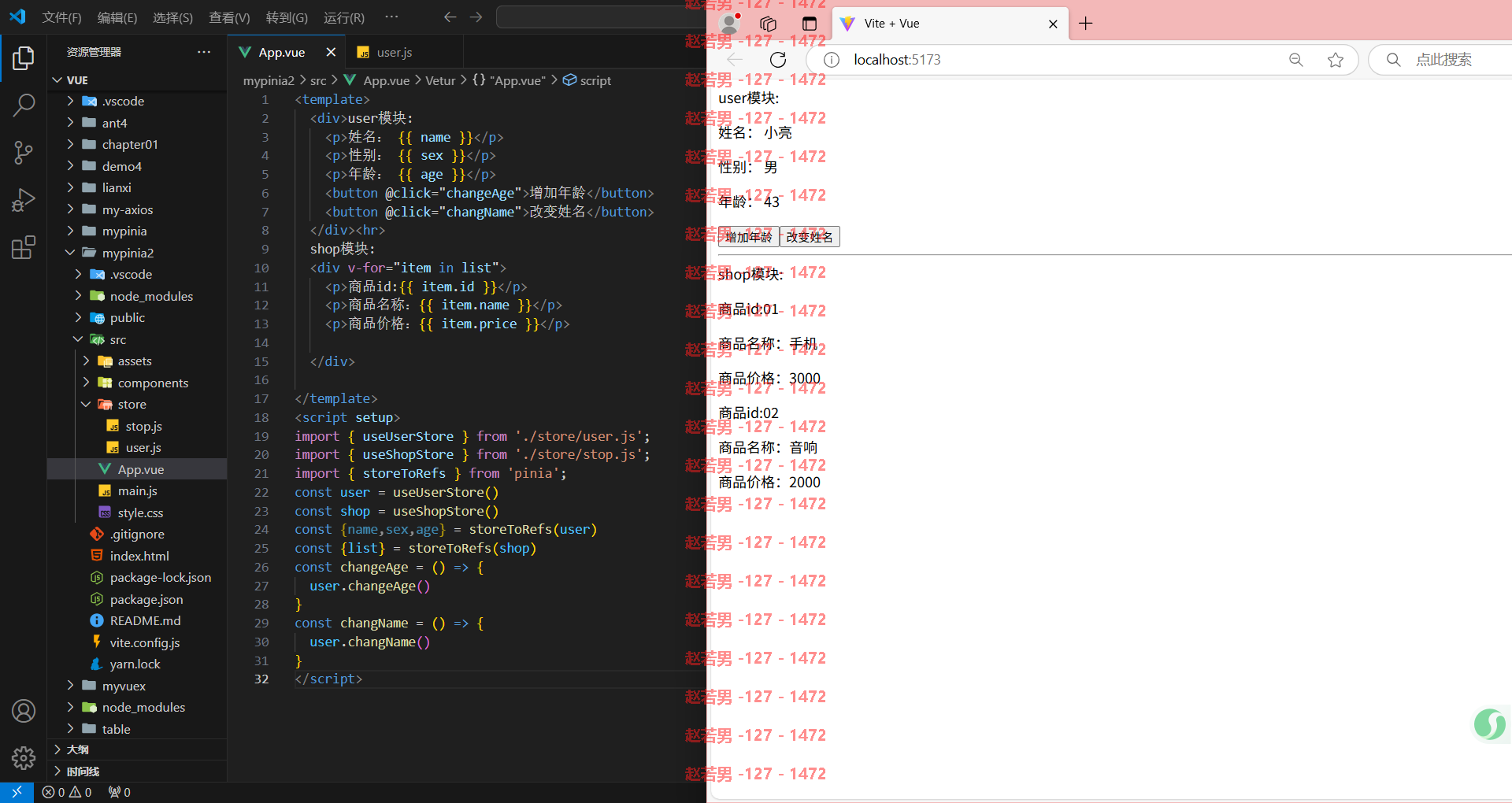This screenshot has height=803, width=1512.
Task: Open the Explorer view in activity bar
Action: click(24, 58)
